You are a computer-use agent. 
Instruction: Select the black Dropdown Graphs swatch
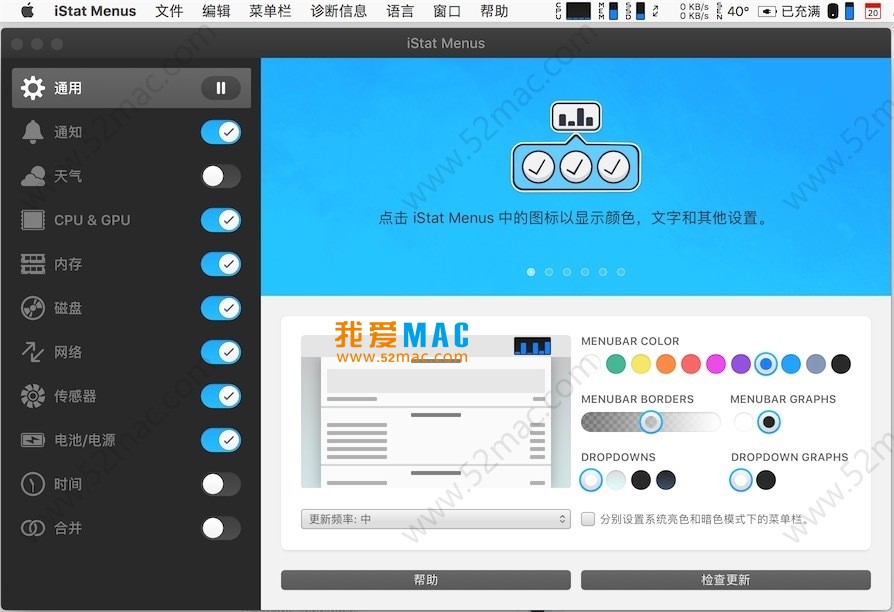[766, 480]
